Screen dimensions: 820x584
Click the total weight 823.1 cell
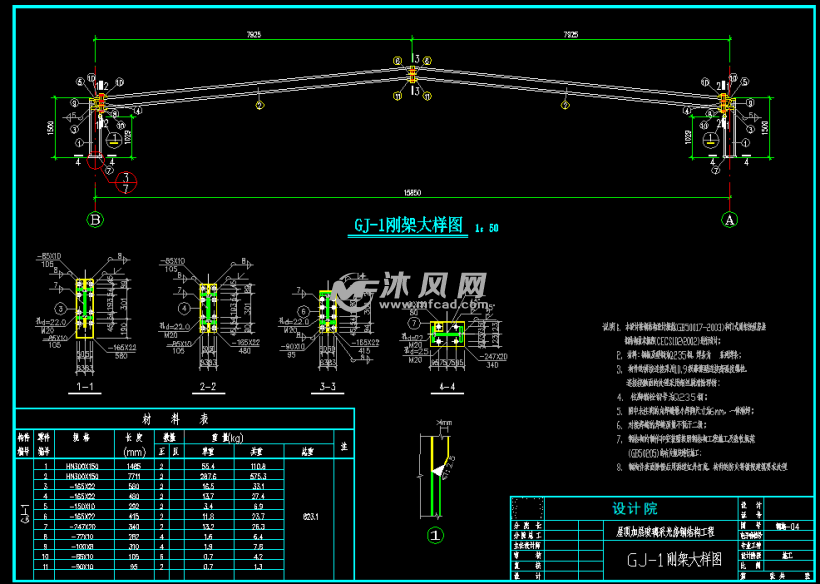[310, 516]
